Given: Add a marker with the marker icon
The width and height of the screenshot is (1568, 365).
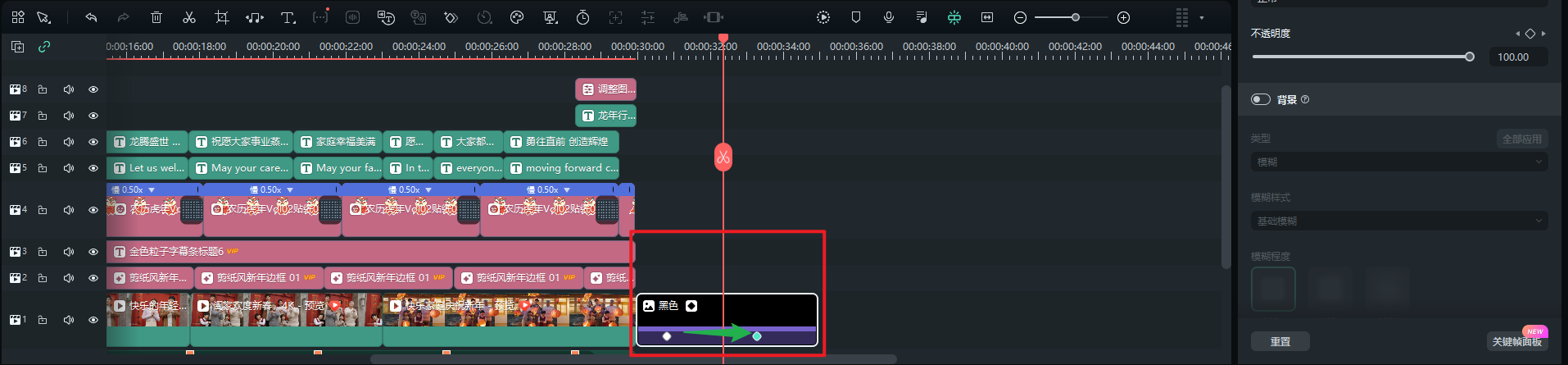Looking at the screenshot, I should (x=856, y=17).
